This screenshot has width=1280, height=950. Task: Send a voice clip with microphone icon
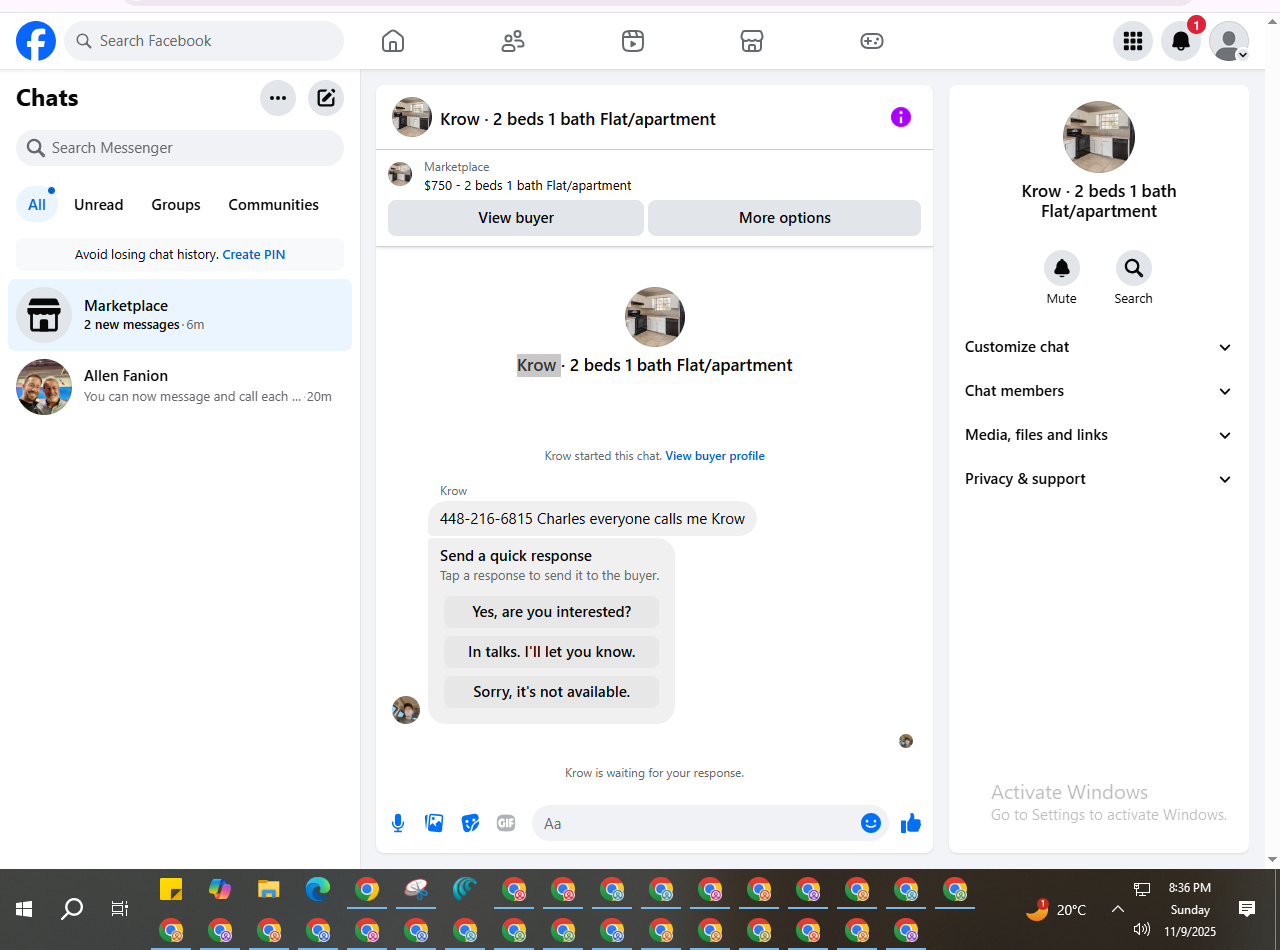[398, 823]
